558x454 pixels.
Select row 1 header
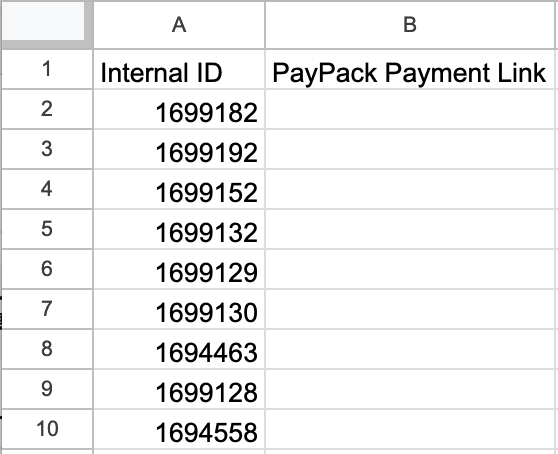[47, 69]
